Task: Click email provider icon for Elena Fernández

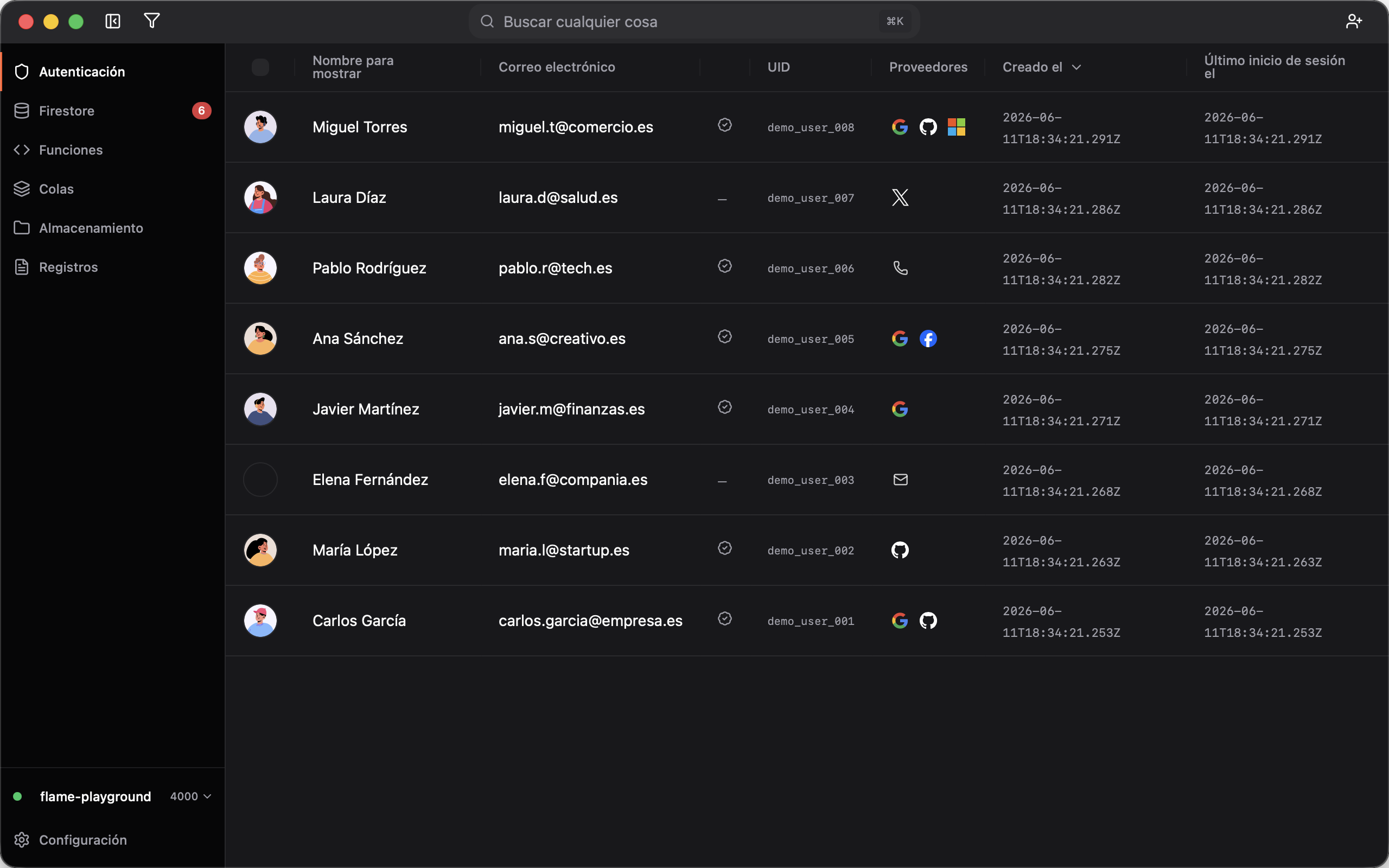Action: point(900,480)
